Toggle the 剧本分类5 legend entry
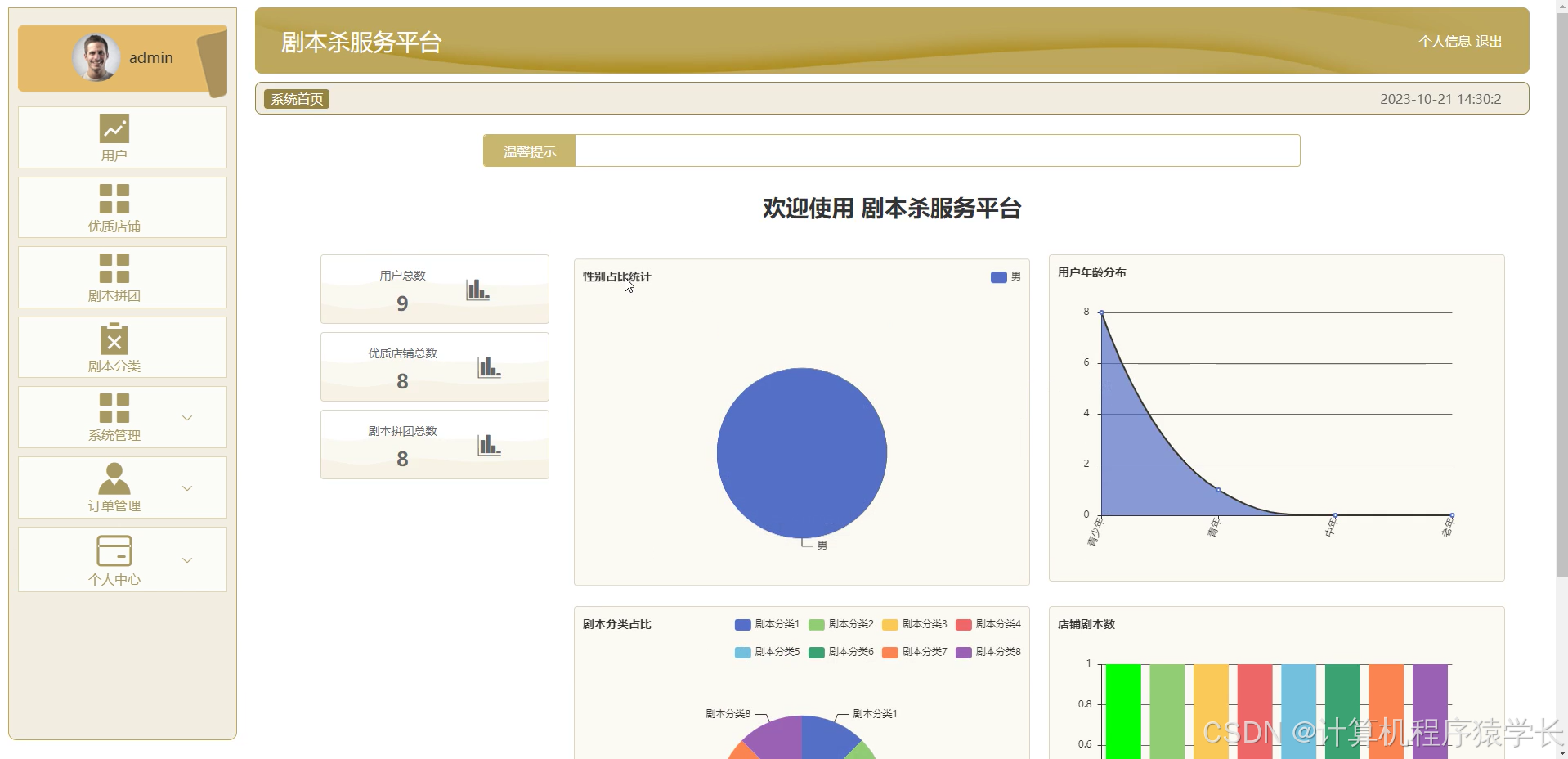The height and width of the screenshot is (759, 1568). [767, 652]
